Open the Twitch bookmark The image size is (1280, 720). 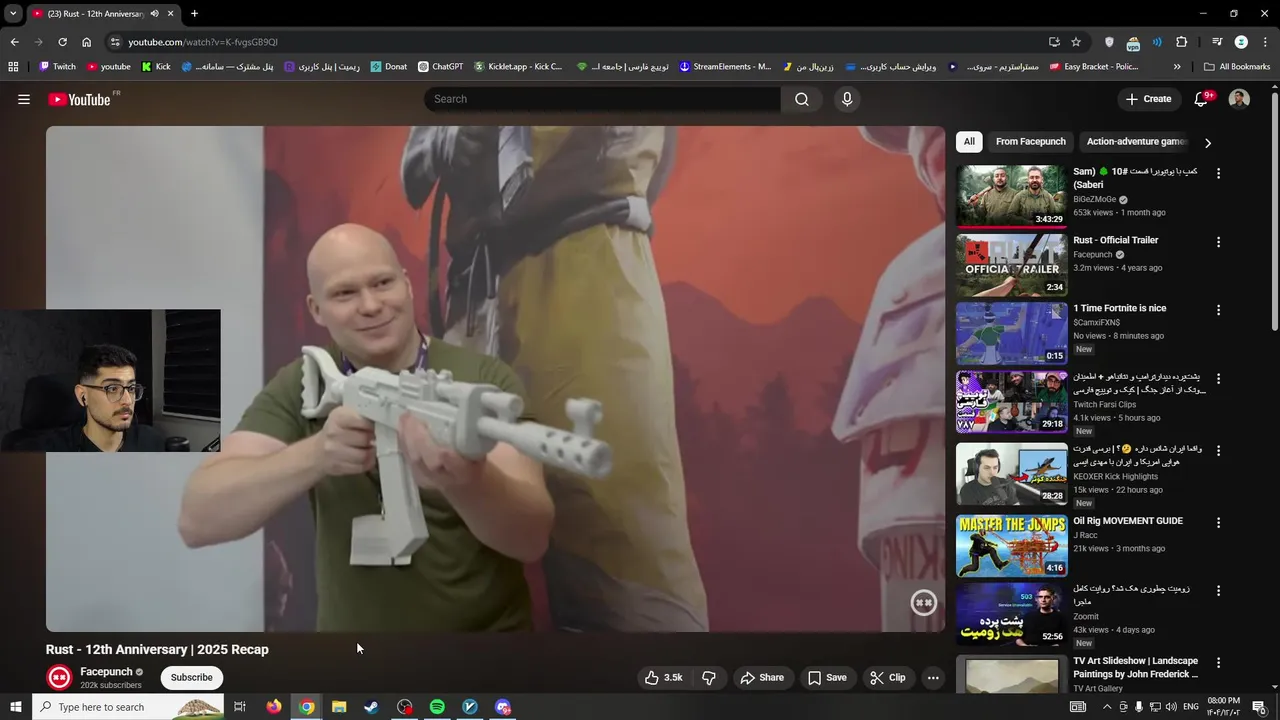pyautogui.click(x=57, y=67)
